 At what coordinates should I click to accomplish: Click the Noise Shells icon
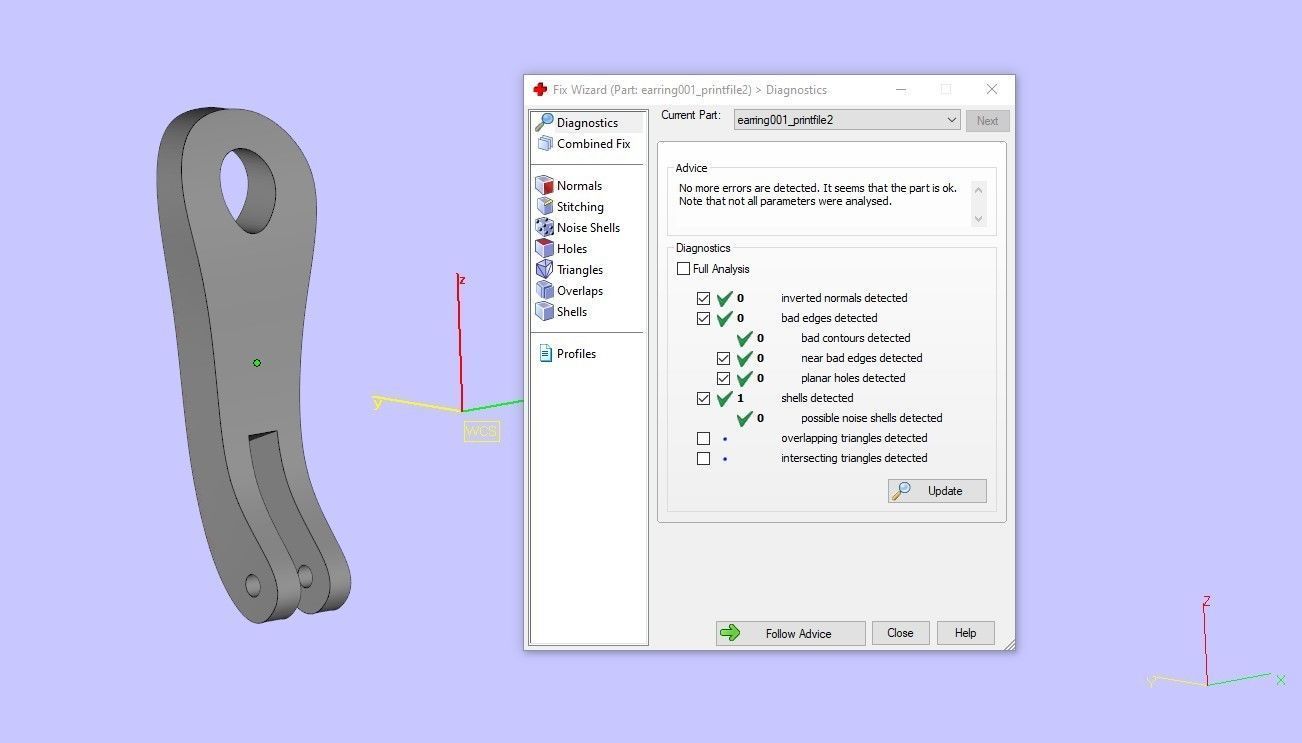(x=544, y=227)
